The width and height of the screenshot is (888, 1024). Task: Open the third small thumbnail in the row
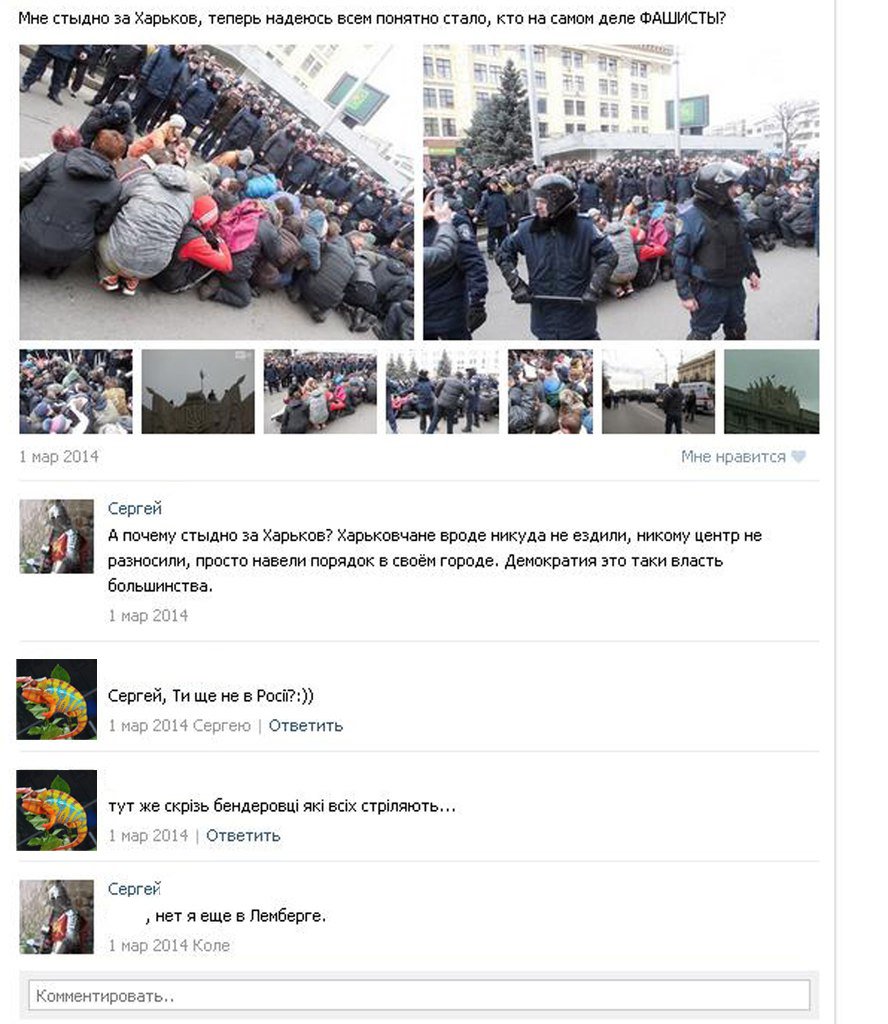tap(320, 391)
